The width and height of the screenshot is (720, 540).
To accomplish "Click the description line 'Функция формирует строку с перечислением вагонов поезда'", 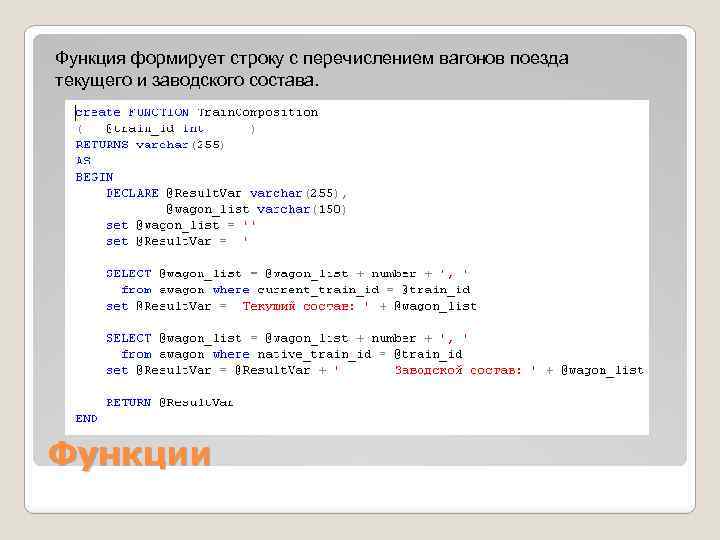I will tap(312, 59).
